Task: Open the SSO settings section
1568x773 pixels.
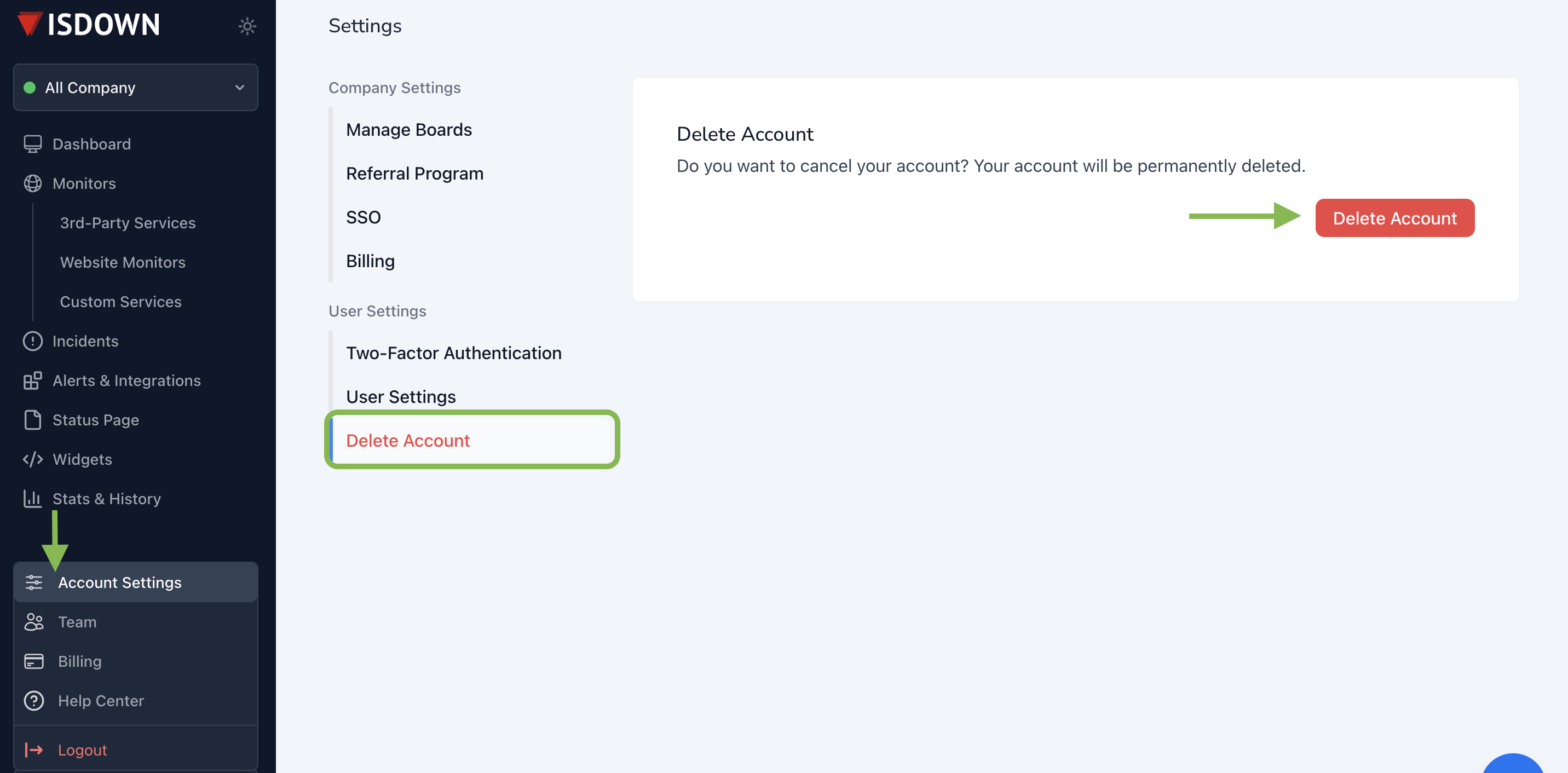Action: (x=363, y=217)
